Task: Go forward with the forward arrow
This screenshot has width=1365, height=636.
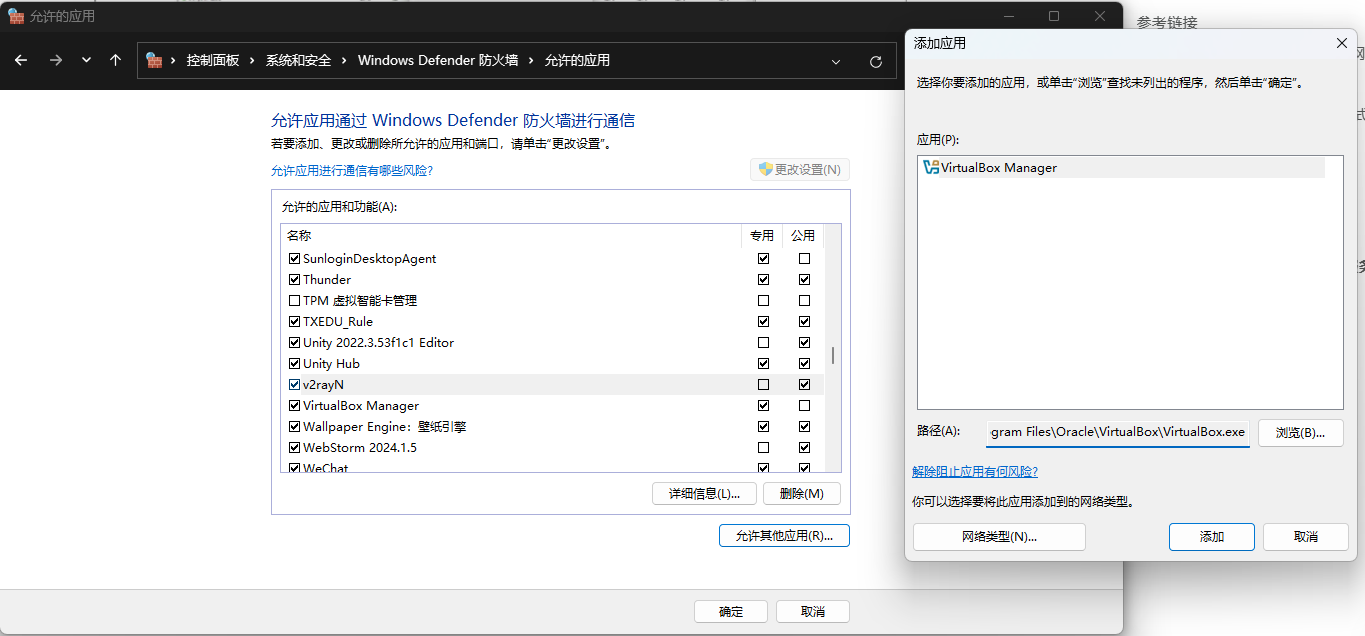Action: (55, 60)
